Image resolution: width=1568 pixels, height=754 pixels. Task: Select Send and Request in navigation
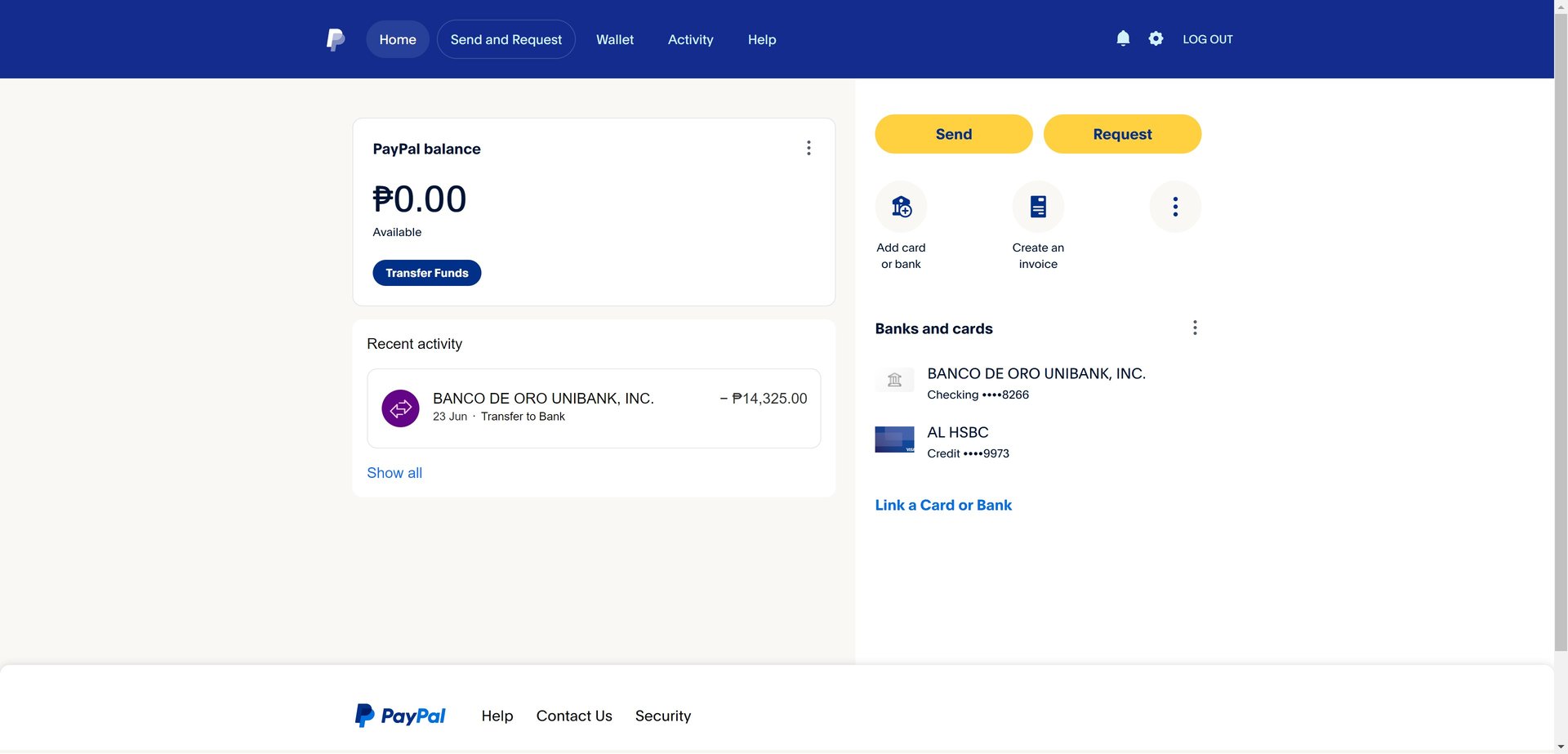click(506, 39)
